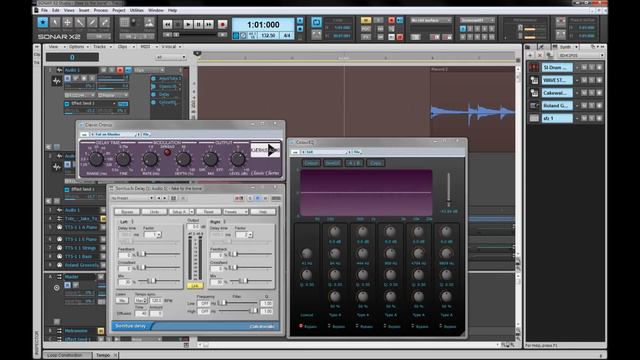Image resolution: width=640 pixels, height=360 pixels.
Task: Click the Fast Forward transport button
Action: pos(209,24)
